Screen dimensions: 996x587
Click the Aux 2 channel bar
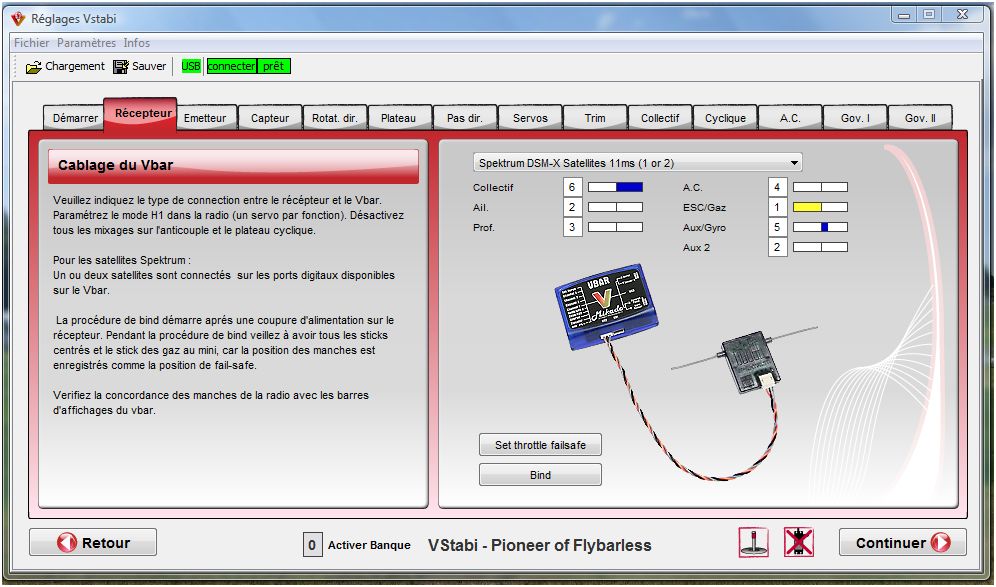click(820, 247)
